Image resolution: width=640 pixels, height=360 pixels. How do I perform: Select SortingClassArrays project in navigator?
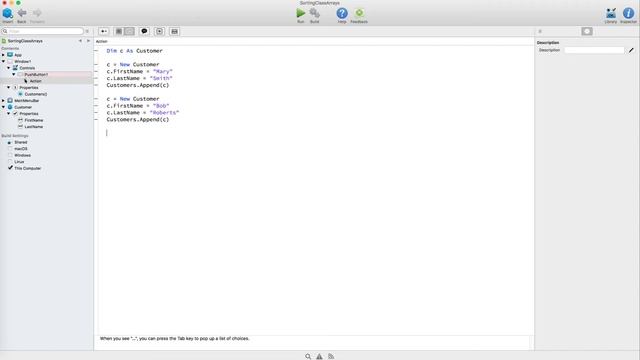(25, 41)
